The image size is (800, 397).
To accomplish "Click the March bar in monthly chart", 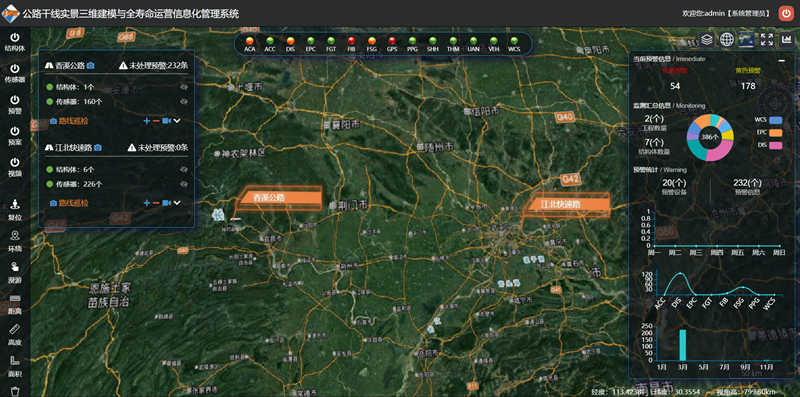I will pyautogui.click(x=683, y=345).
